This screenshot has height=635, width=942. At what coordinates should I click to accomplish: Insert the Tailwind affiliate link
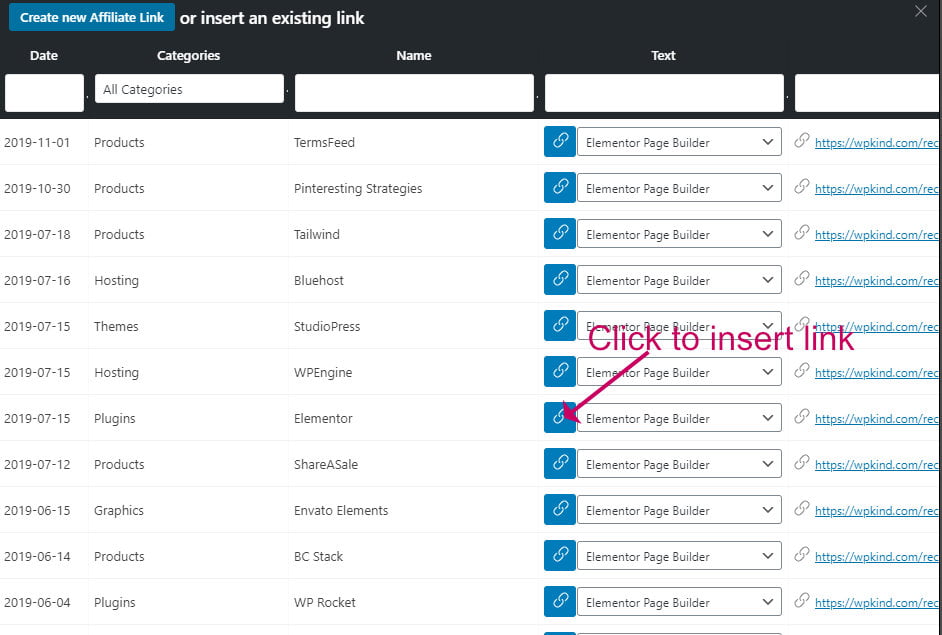click(560, 234)
